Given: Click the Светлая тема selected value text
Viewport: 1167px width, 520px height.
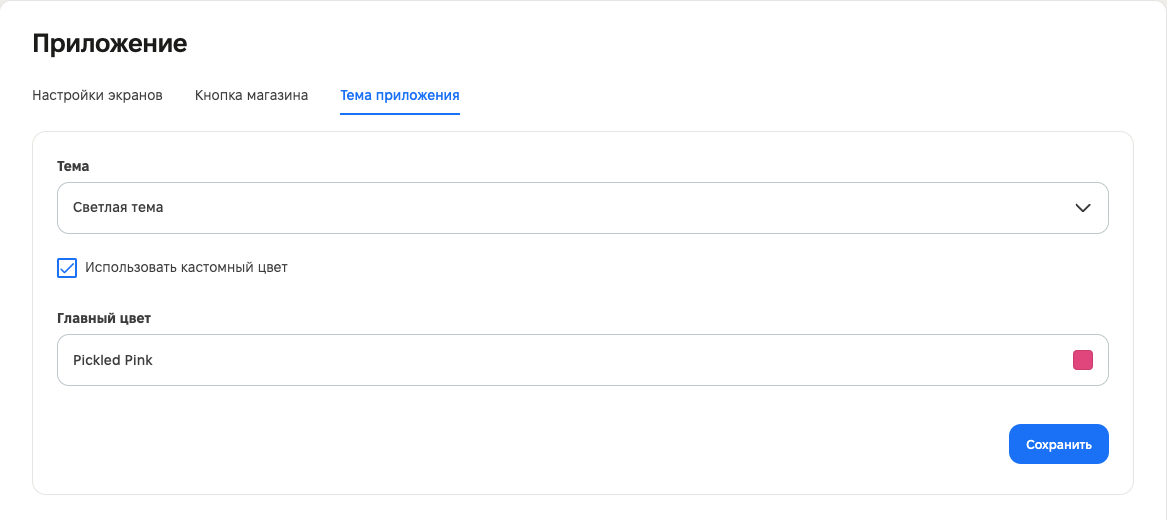Looking at the screenshot, I should click(x=118, y=208).
